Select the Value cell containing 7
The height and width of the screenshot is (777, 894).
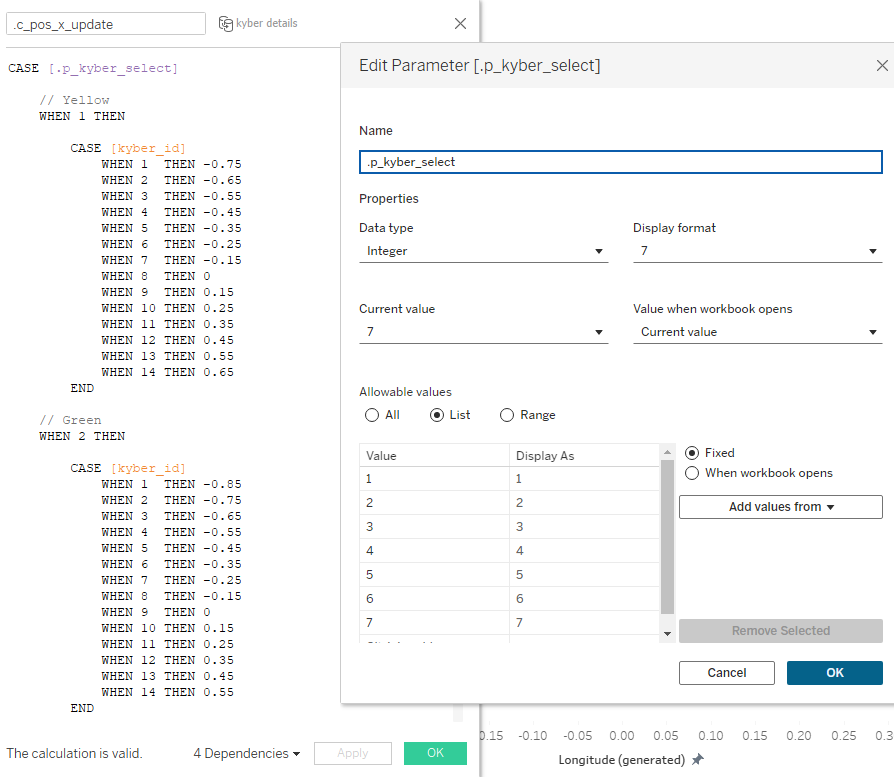(x=434, y=623)
